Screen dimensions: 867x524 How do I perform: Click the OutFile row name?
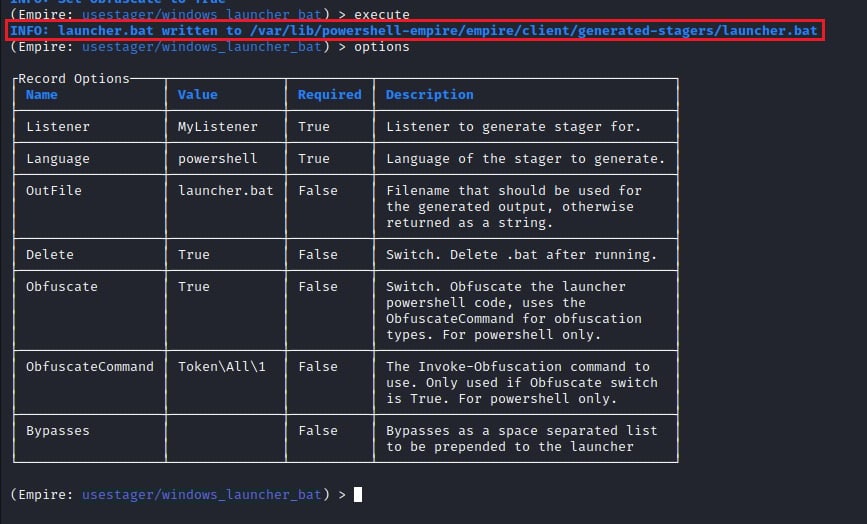pos(54,191)
